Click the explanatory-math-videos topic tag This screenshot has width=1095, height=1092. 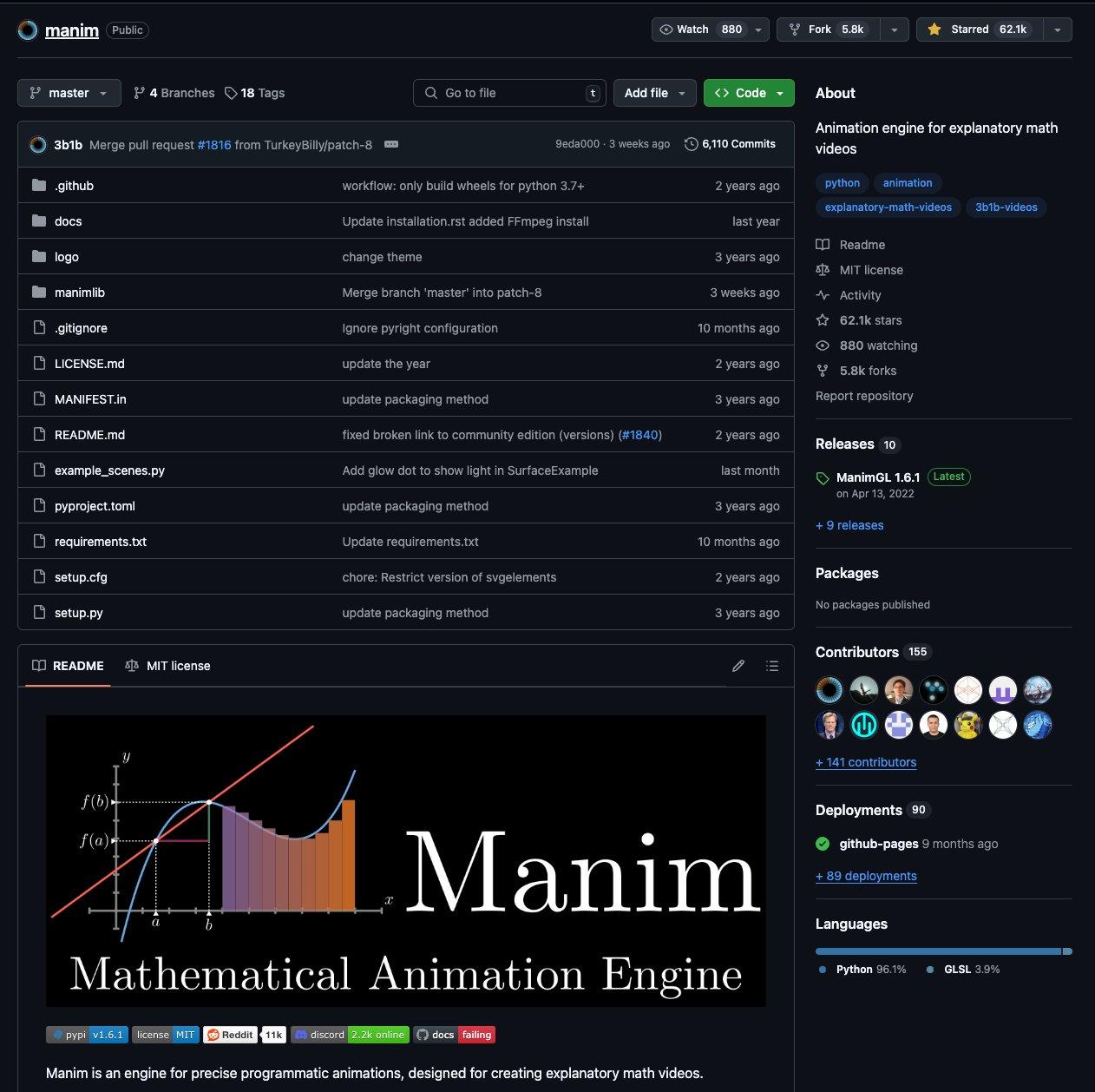(888, 207)
